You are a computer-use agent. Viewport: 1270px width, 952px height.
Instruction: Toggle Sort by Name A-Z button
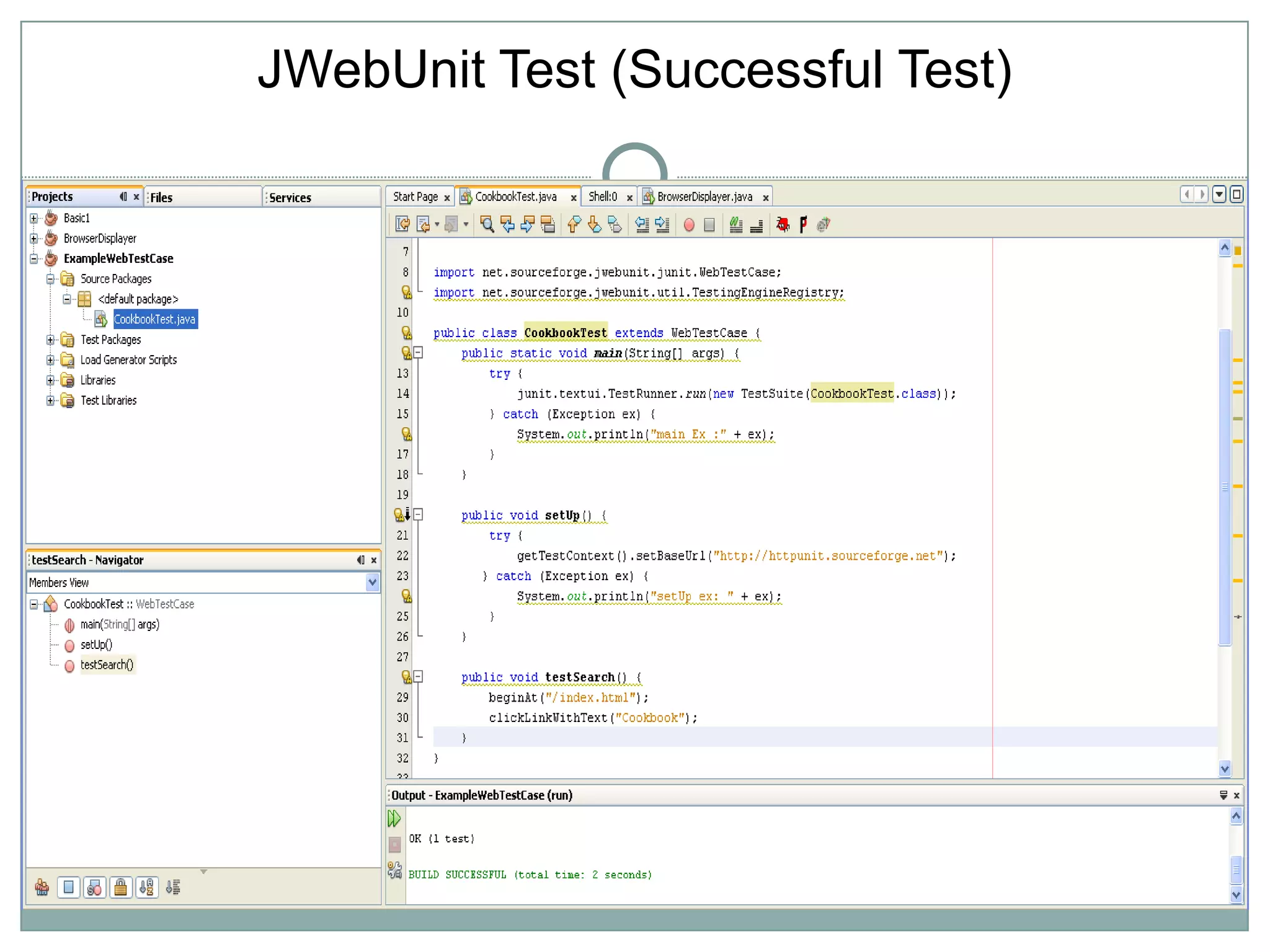[x=146, y=888]
